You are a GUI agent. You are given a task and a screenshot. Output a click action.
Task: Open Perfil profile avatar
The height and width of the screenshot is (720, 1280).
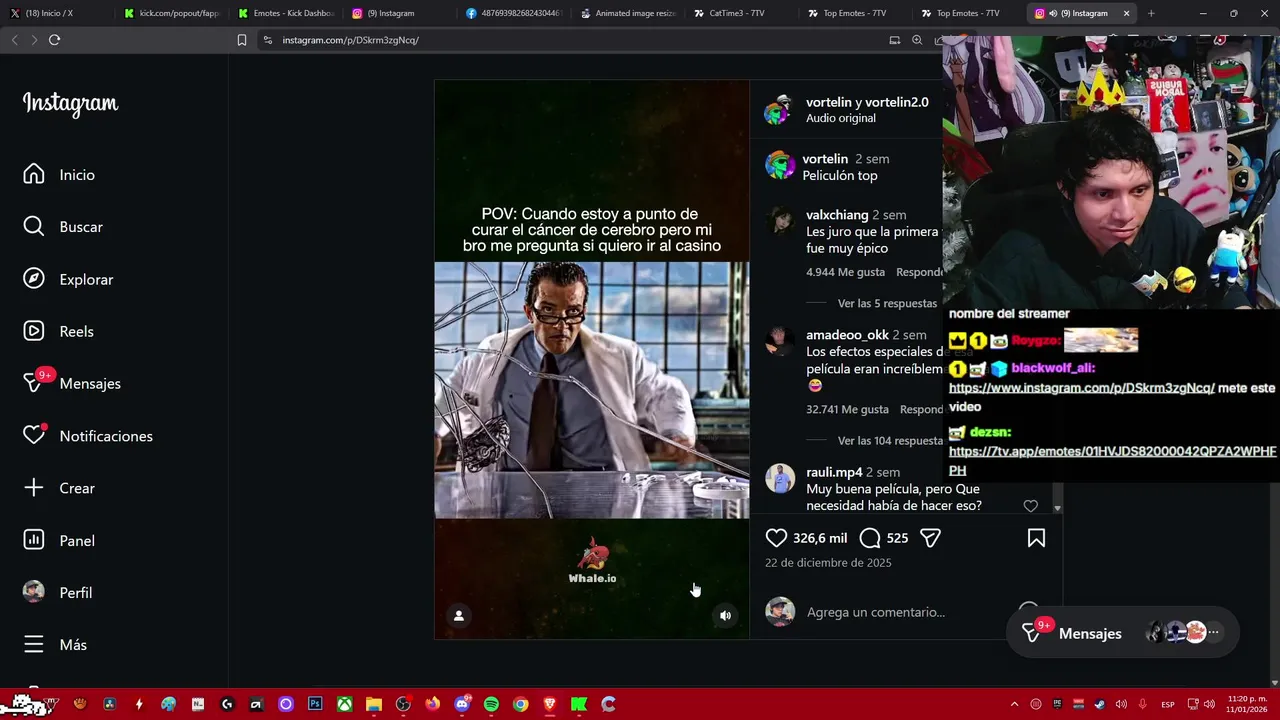34,592
